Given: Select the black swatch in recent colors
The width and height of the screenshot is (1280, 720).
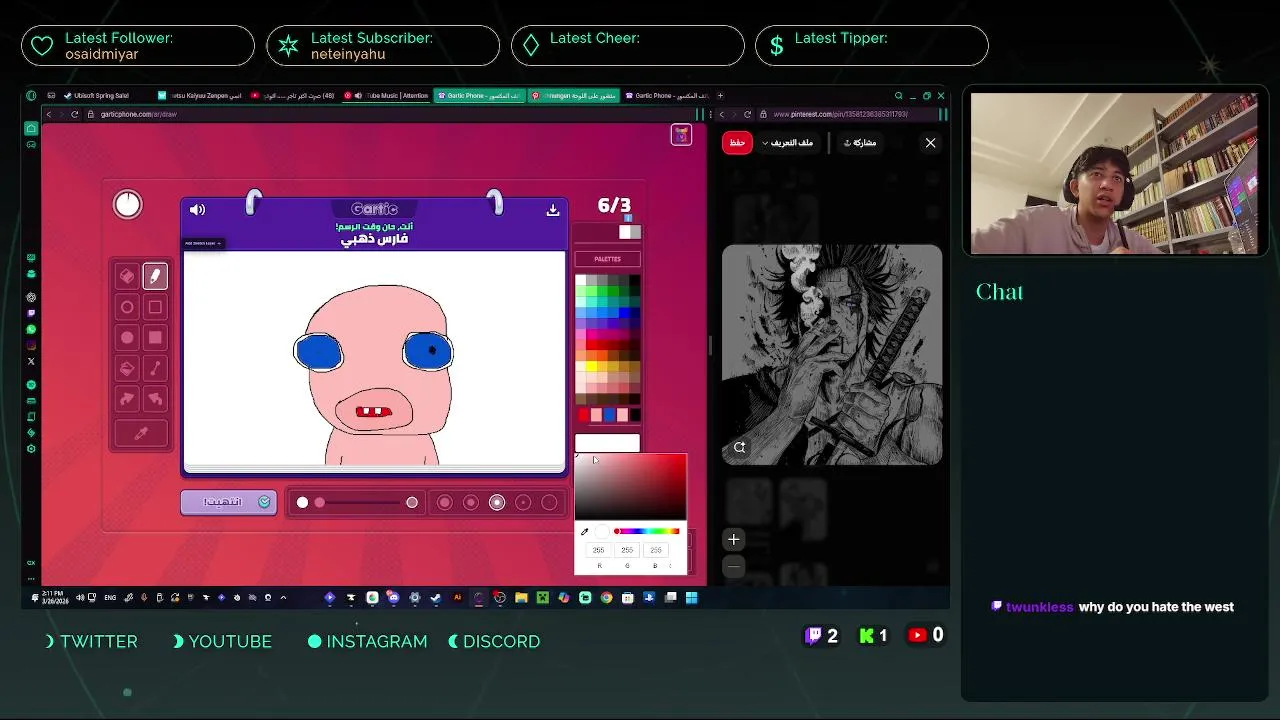Looking at the screenshot, I should click(634, 415).
